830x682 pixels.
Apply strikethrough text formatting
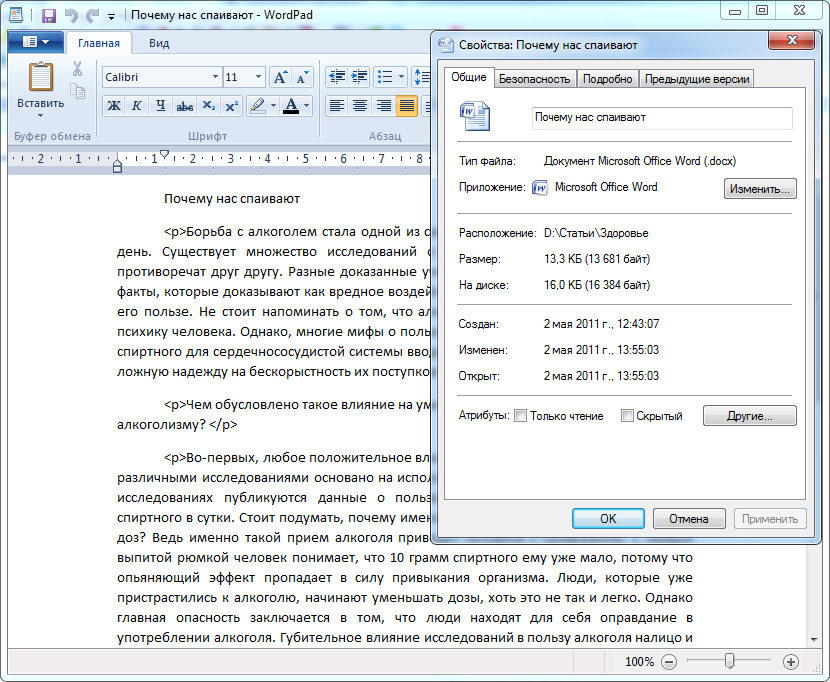(184, 106)
